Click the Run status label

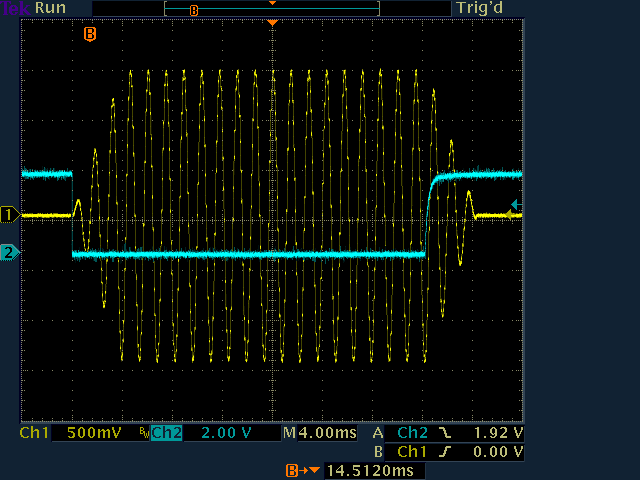click(x=50, y=8)
